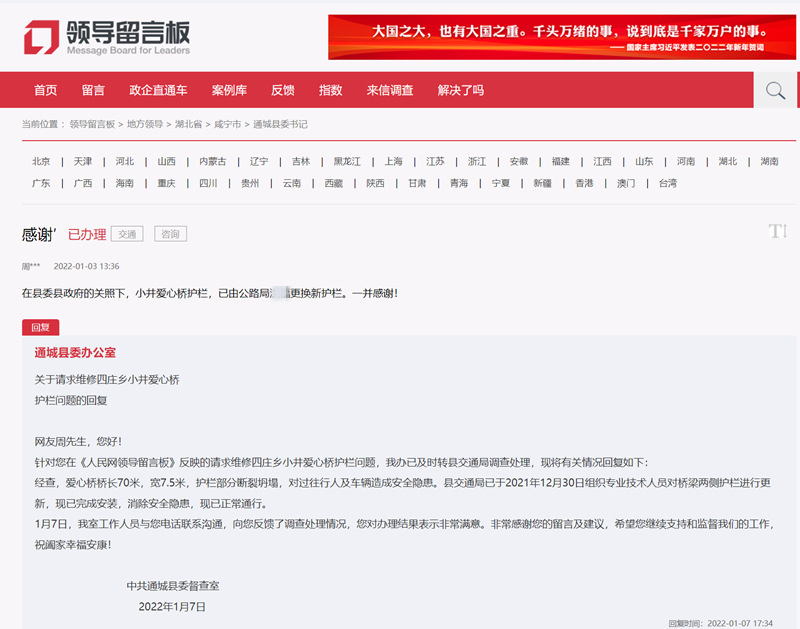Image resolution: width=800 pixels, height=629 pixels.
Task: Open the 指数 nav item
Action: (331, 90)
